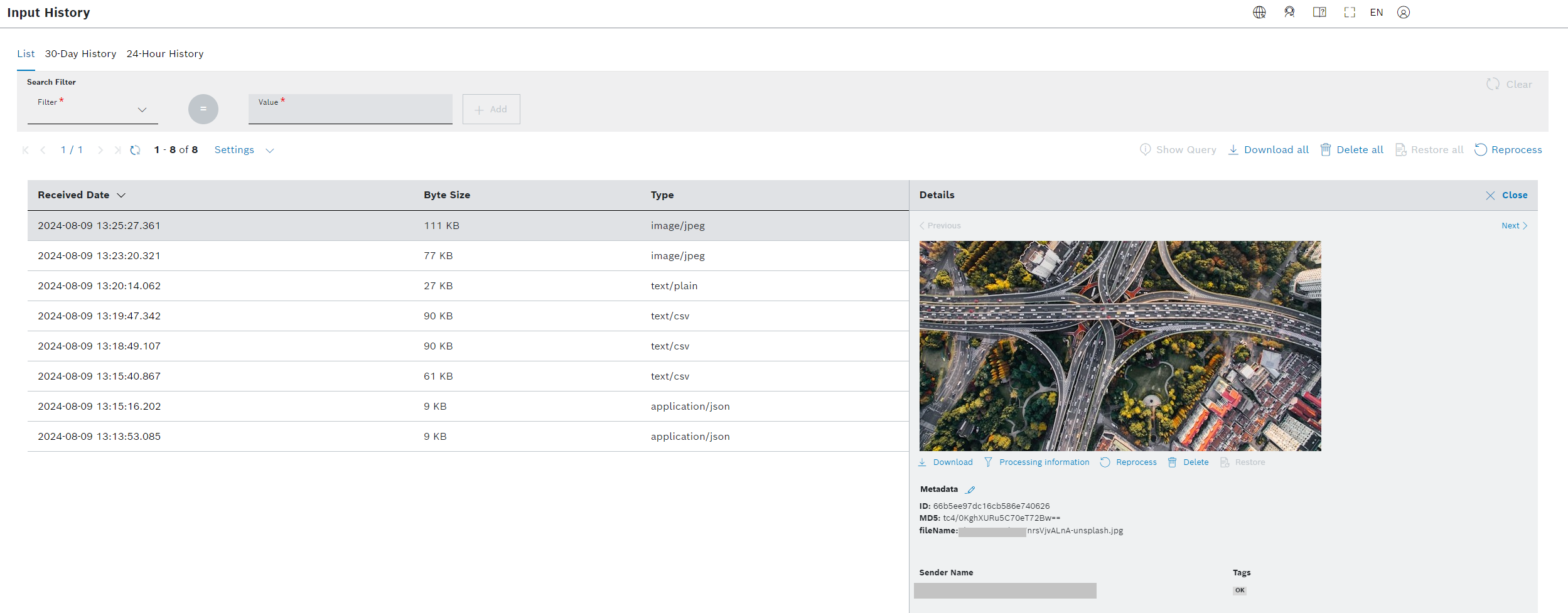Select the text/plain 27 KB row

coord(468,286)
